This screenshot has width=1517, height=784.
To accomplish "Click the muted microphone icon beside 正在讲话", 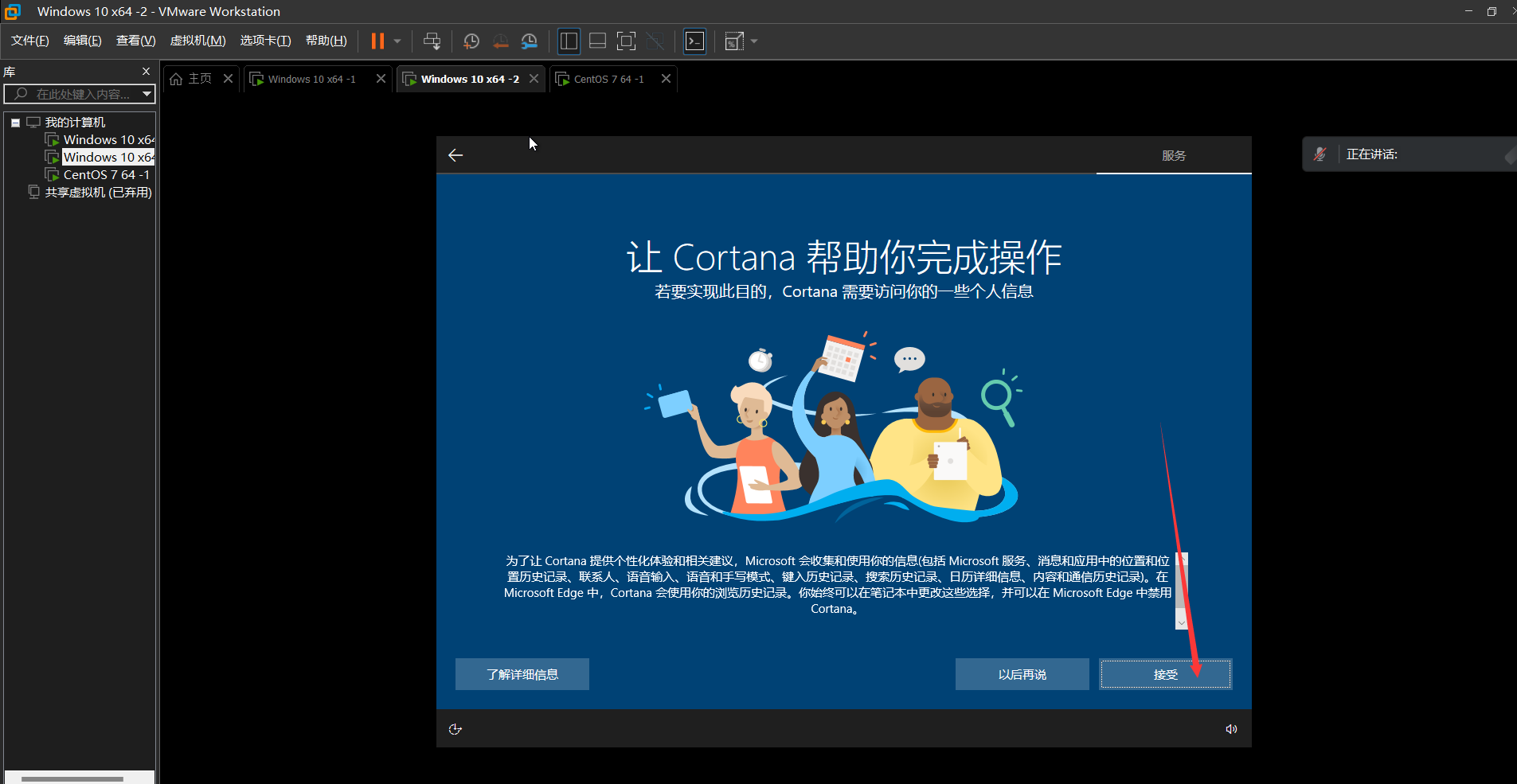I will tap(1320, 154).
